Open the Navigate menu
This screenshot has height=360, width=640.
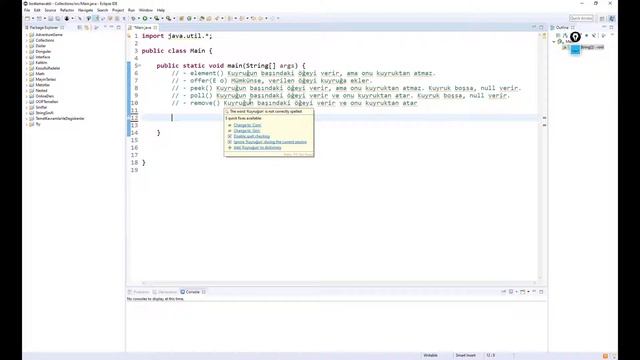[85, 10]
